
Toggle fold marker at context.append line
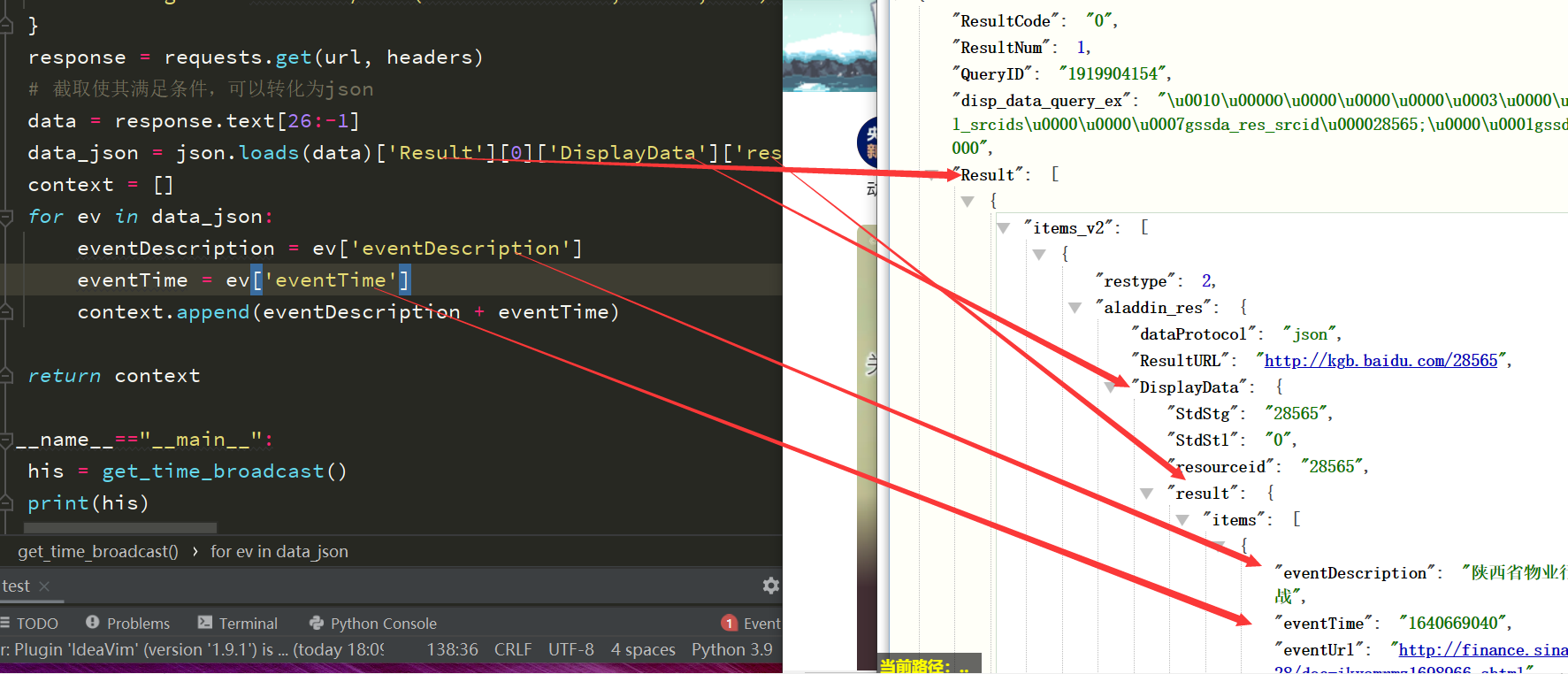point(6,312)
